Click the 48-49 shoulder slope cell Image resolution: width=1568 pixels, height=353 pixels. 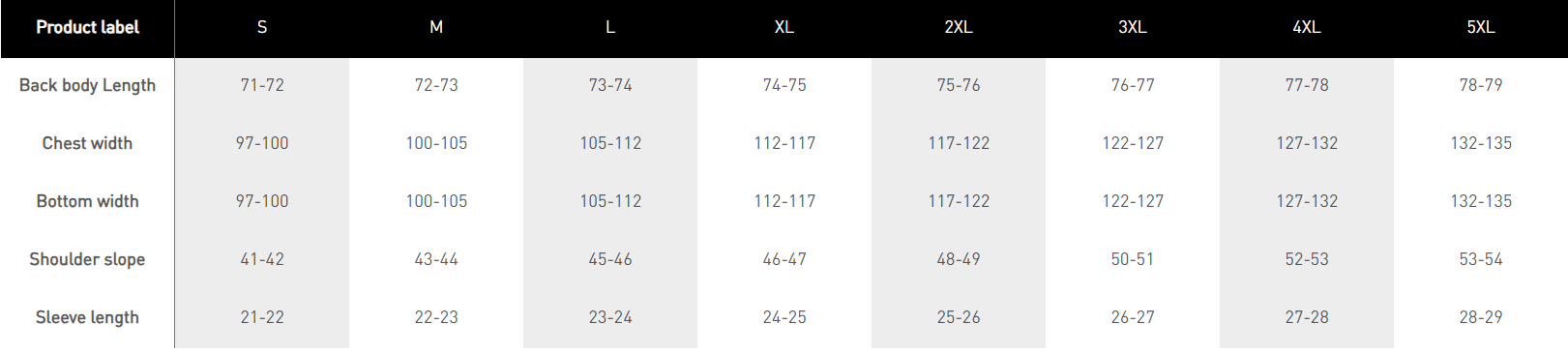point(959,259)
